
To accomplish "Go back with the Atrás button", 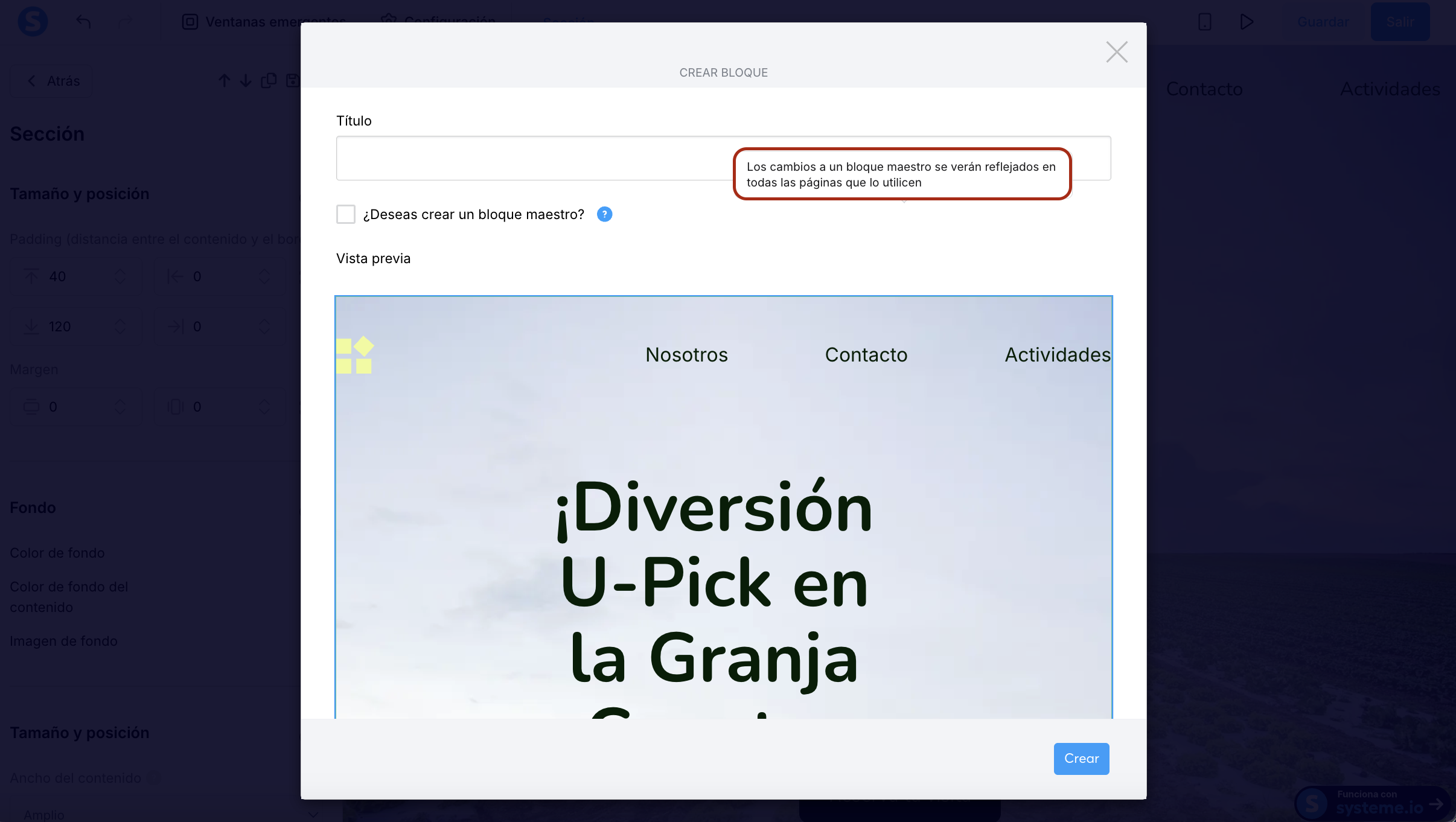I will point(53,81).
